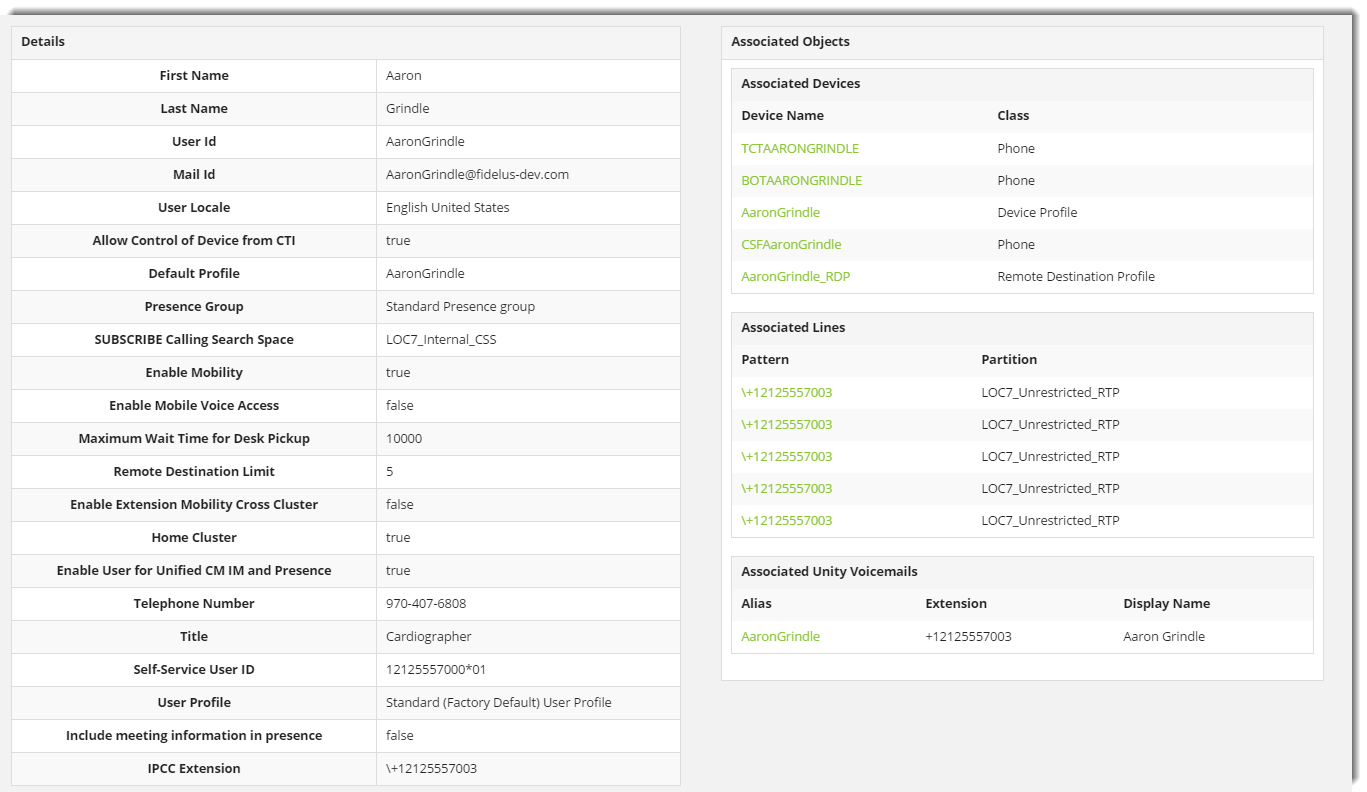The height and width of the screenshot is (792, 1367).
Task: Click the 'Extension' column header in voicemails
Action: tap(956, 603)
